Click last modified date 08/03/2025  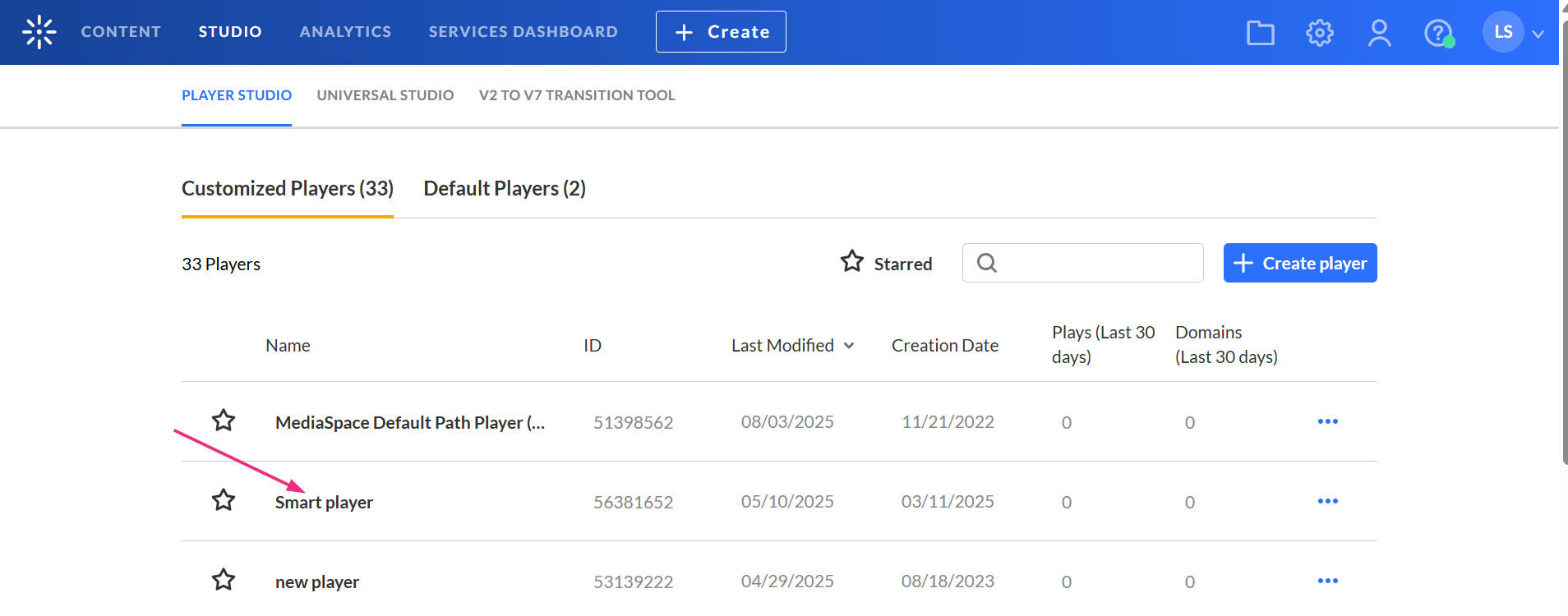pos(787,422)
